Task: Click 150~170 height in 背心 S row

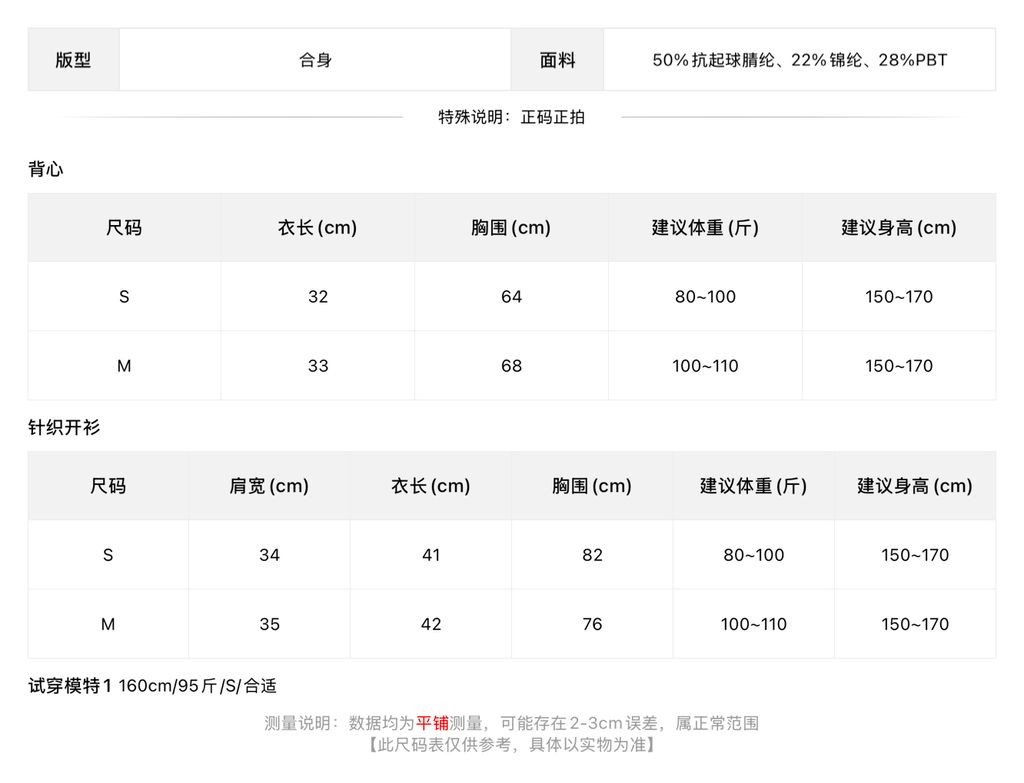Action: click(x=899, y=296)
